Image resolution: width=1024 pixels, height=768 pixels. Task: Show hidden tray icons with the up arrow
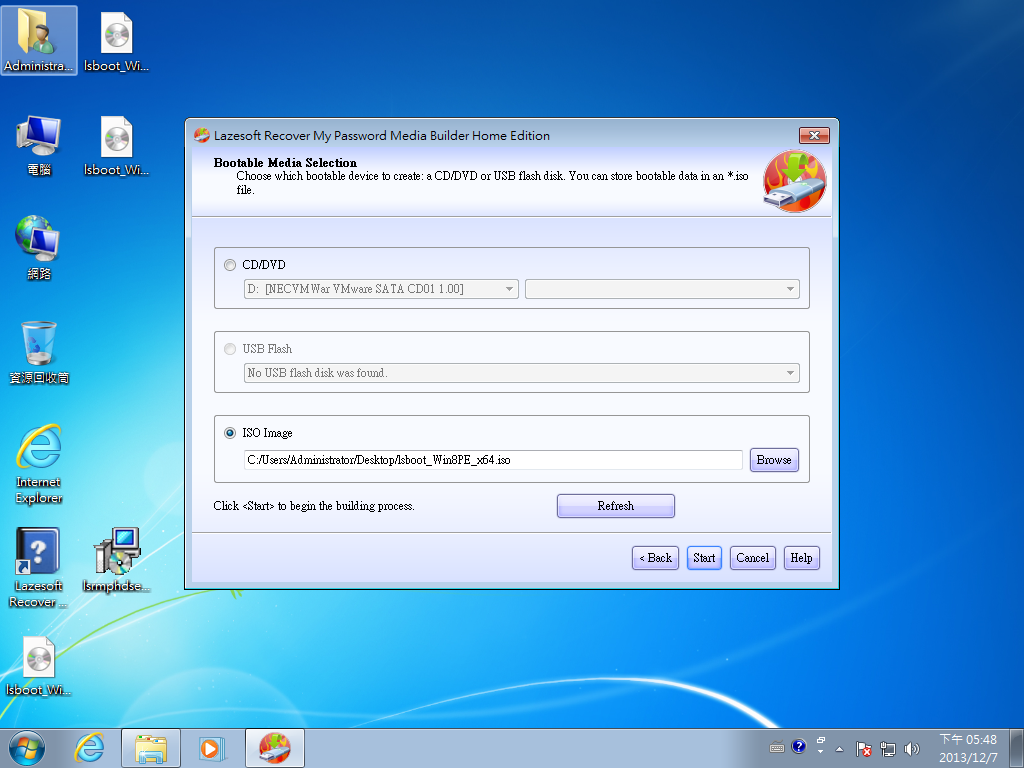coord(839,749)
